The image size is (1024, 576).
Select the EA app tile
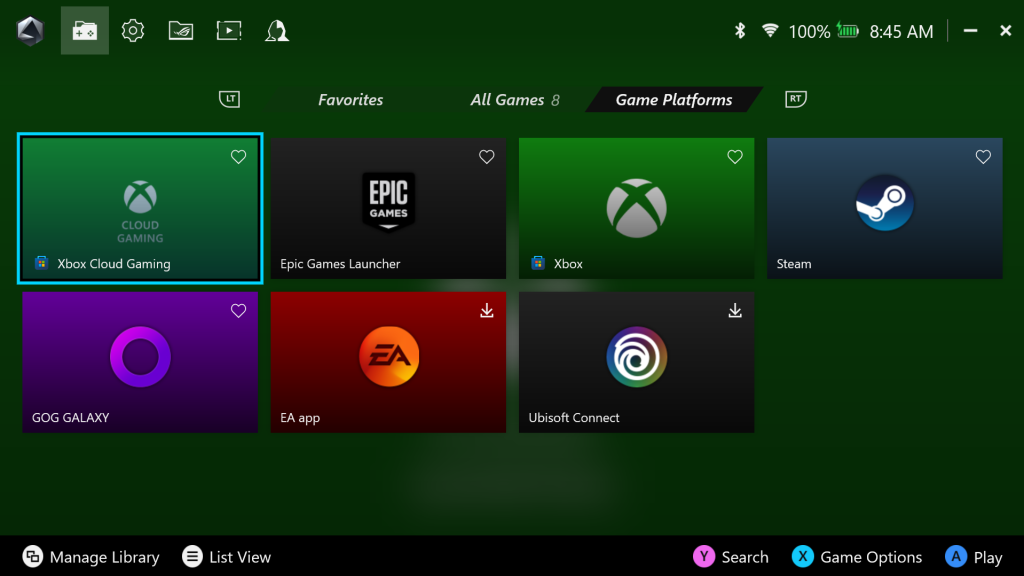point(388,362)
